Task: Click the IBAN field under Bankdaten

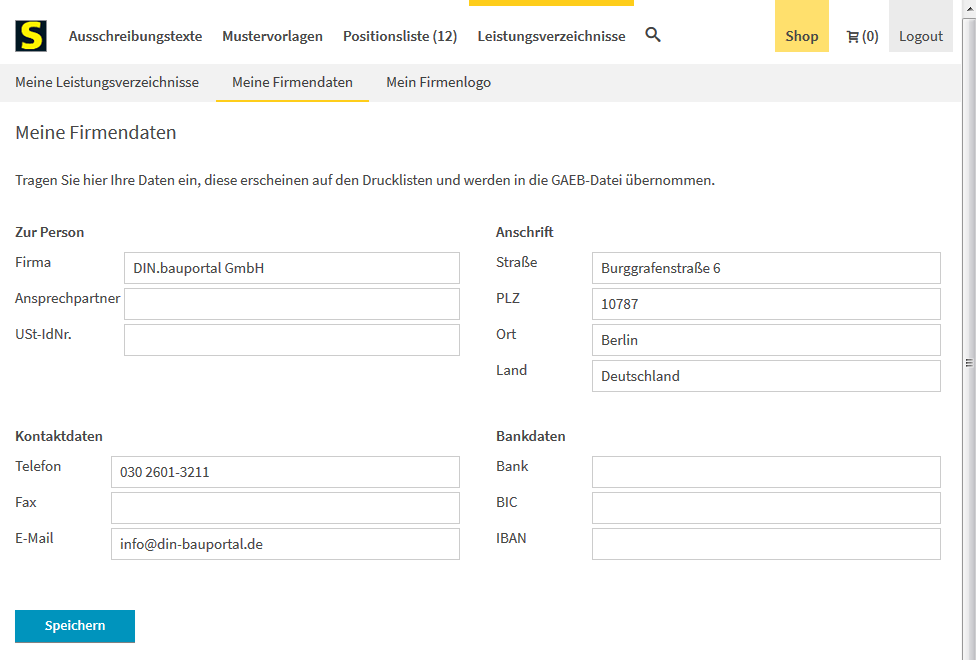Action: click(766, 544)
